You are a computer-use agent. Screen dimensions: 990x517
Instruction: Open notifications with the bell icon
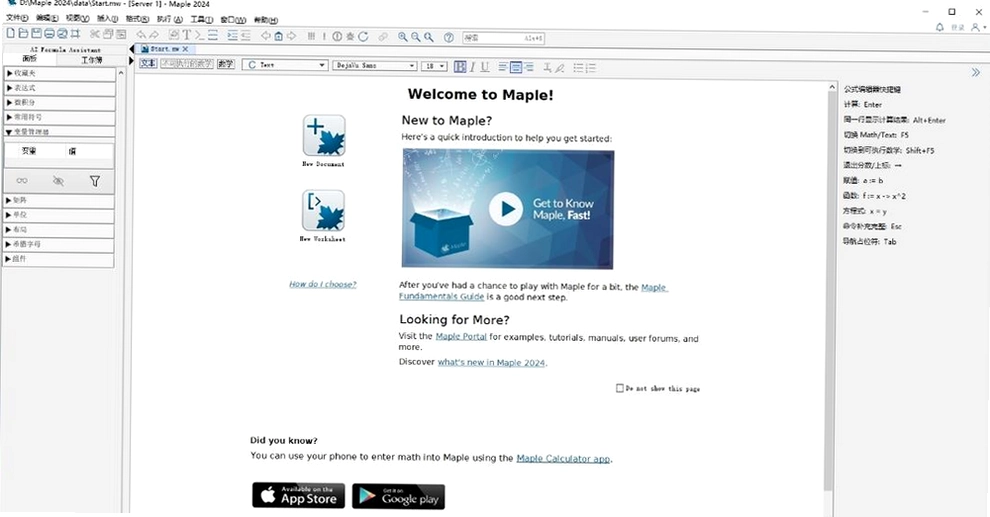(x=939, y=27)
